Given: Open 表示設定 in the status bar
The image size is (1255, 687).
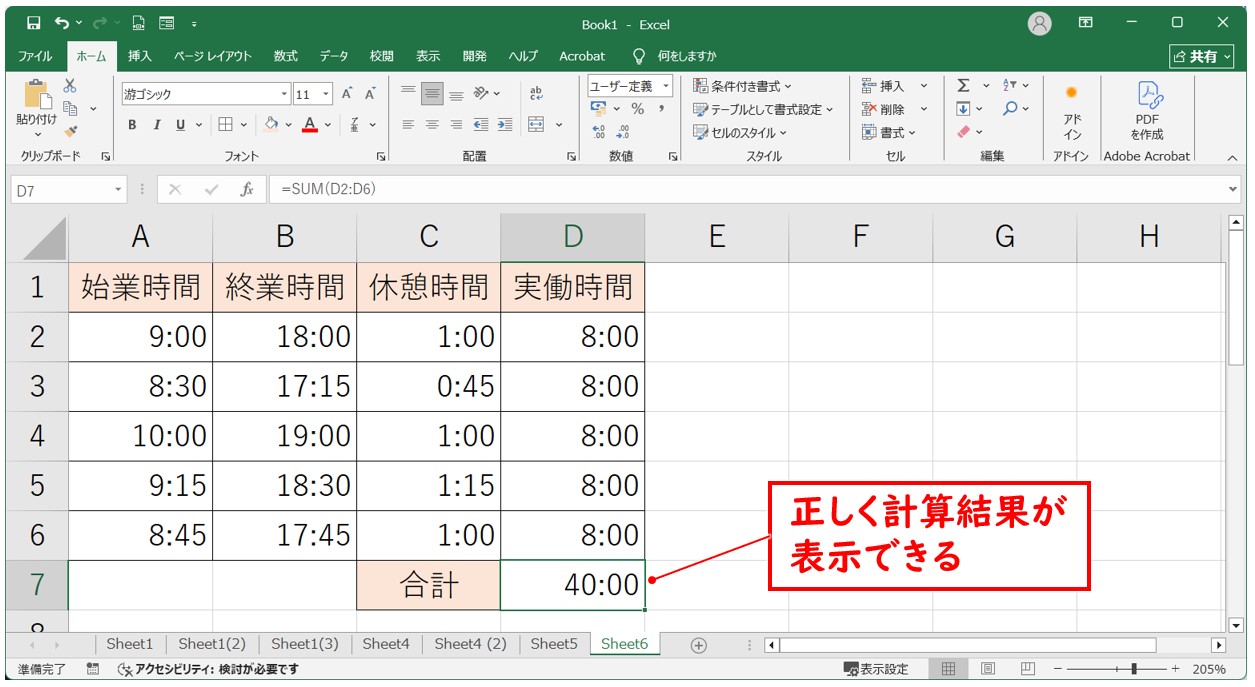Looking at the screenshot, I should click(876, 669).
